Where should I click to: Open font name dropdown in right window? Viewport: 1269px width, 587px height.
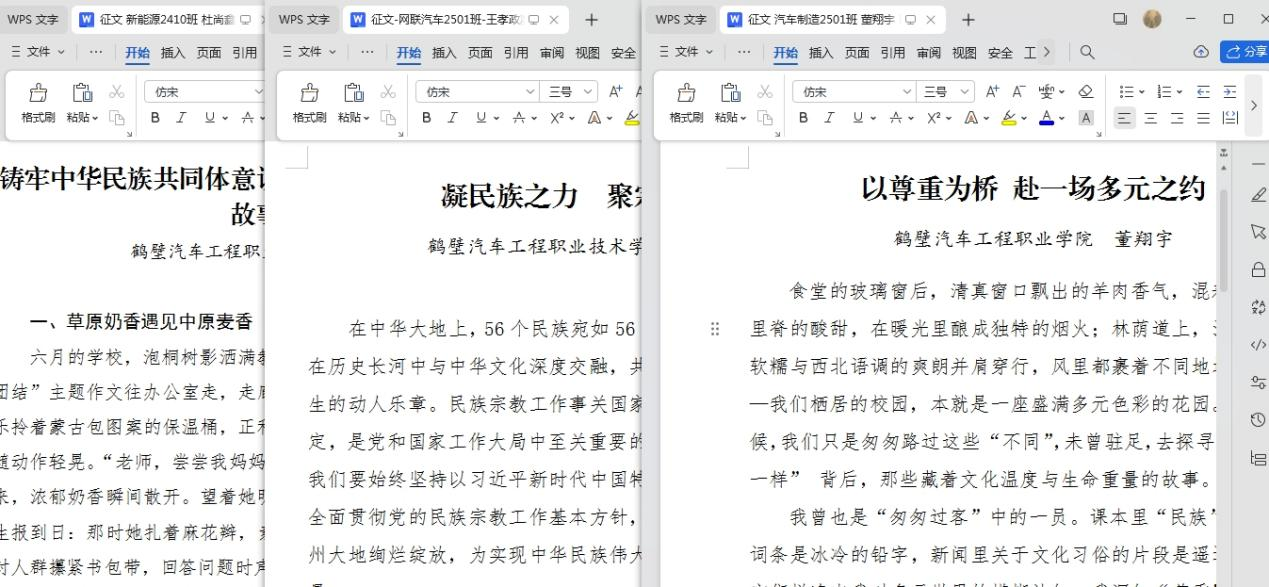click(x=907, y=92)
